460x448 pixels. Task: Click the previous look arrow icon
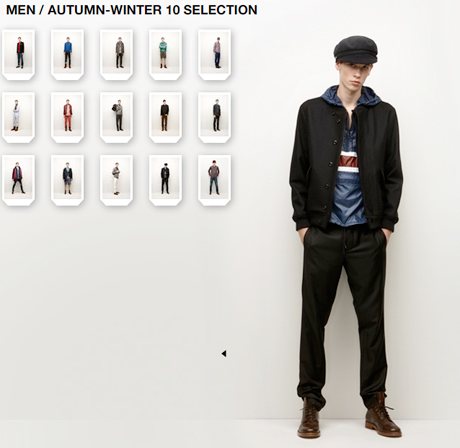[224, 354]
